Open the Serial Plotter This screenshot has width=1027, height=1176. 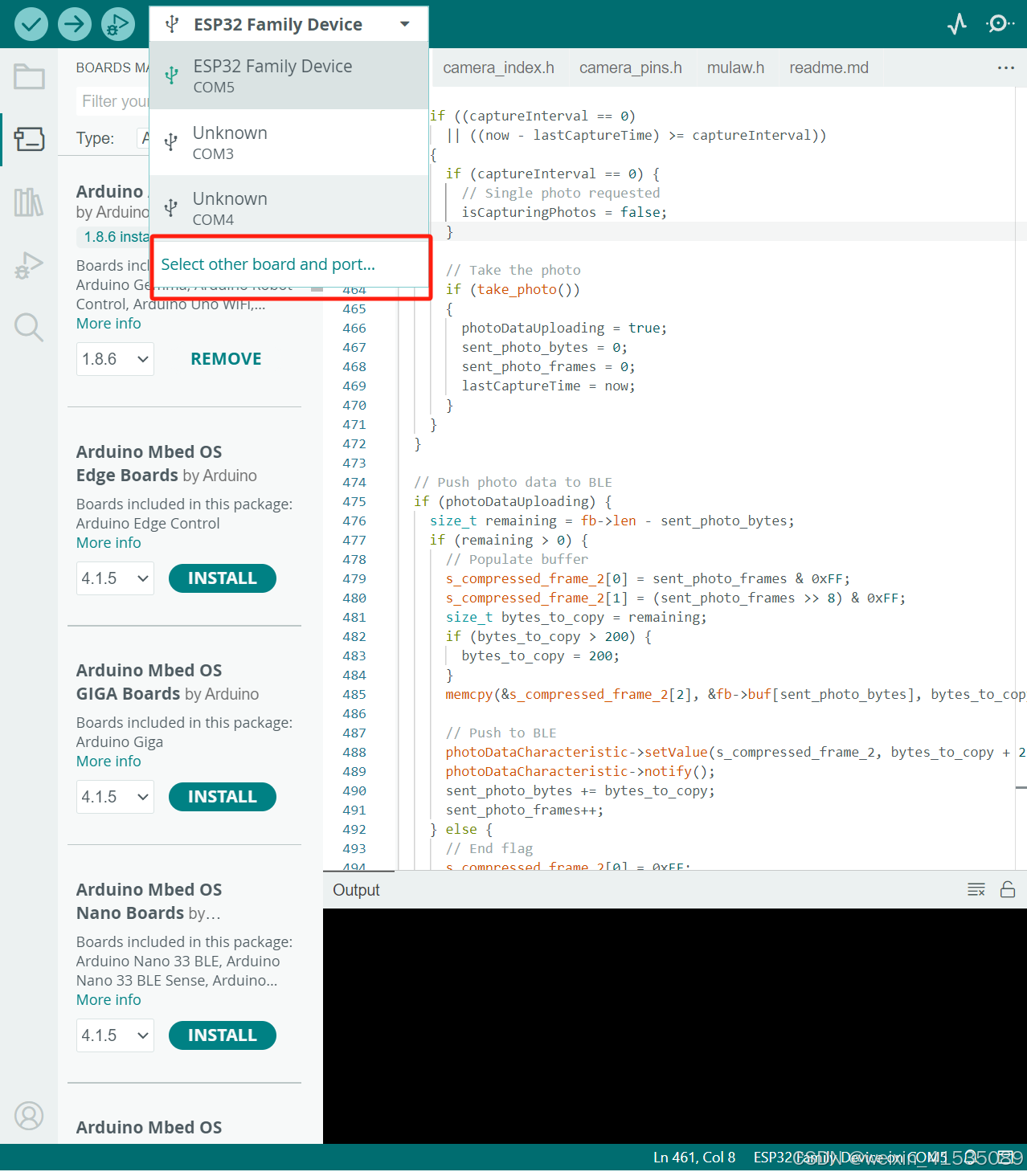pyautogui.click(x=956, y=24)
